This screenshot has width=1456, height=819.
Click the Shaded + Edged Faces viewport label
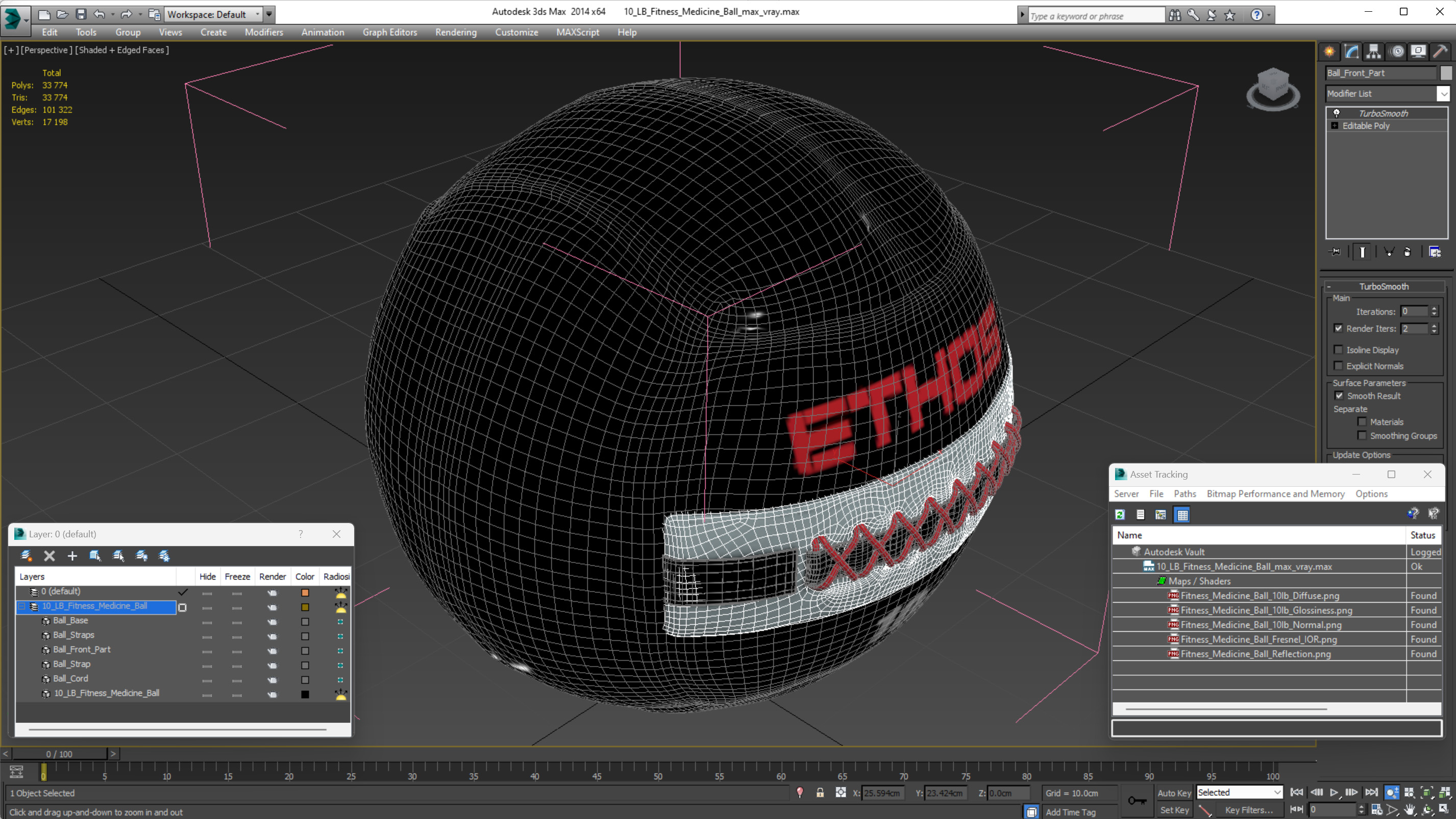pyautogui.click(x=122, y=49)
